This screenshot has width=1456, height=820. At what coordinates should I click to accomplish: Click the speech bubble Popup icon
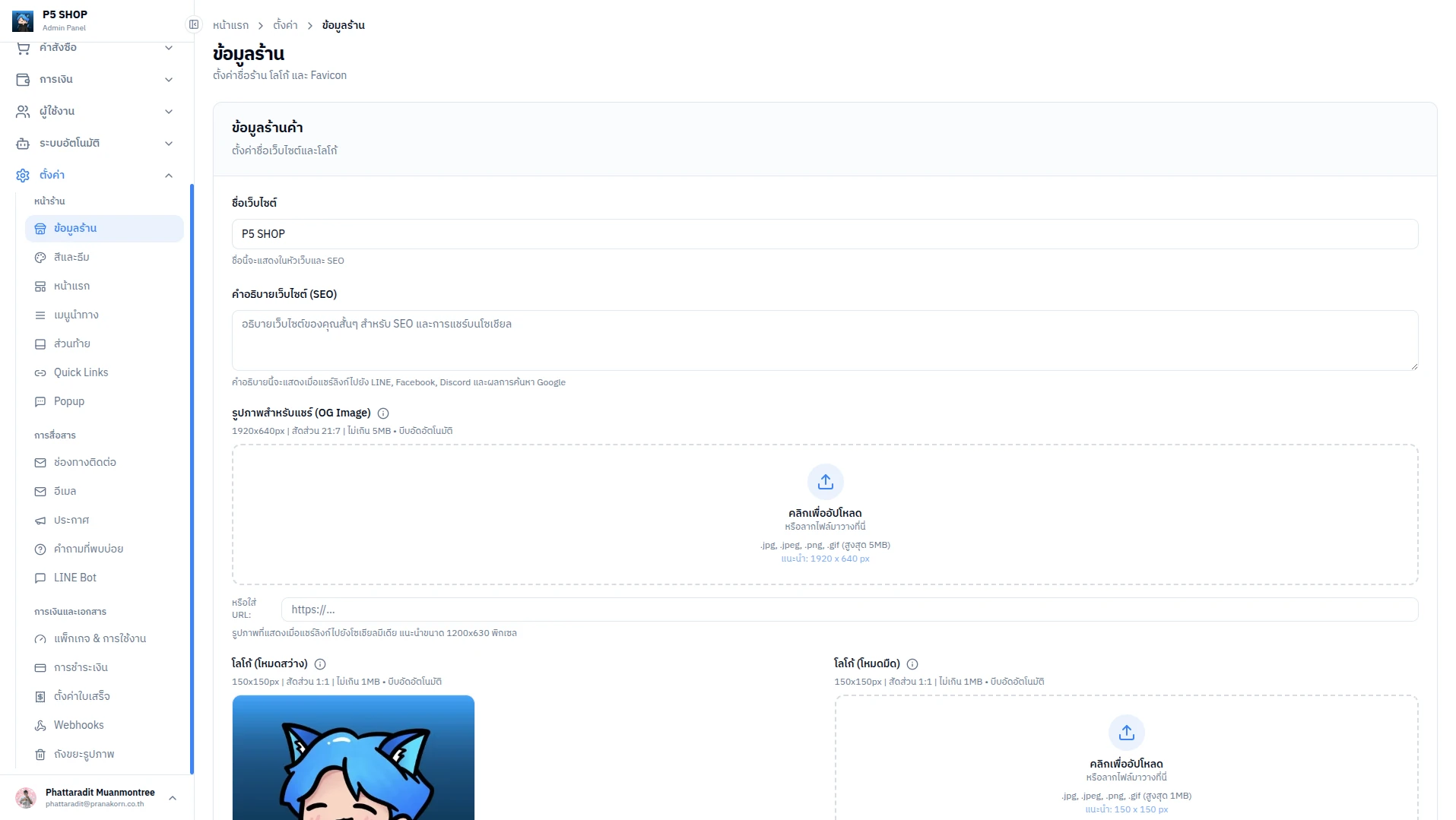[x=40, y=402]
